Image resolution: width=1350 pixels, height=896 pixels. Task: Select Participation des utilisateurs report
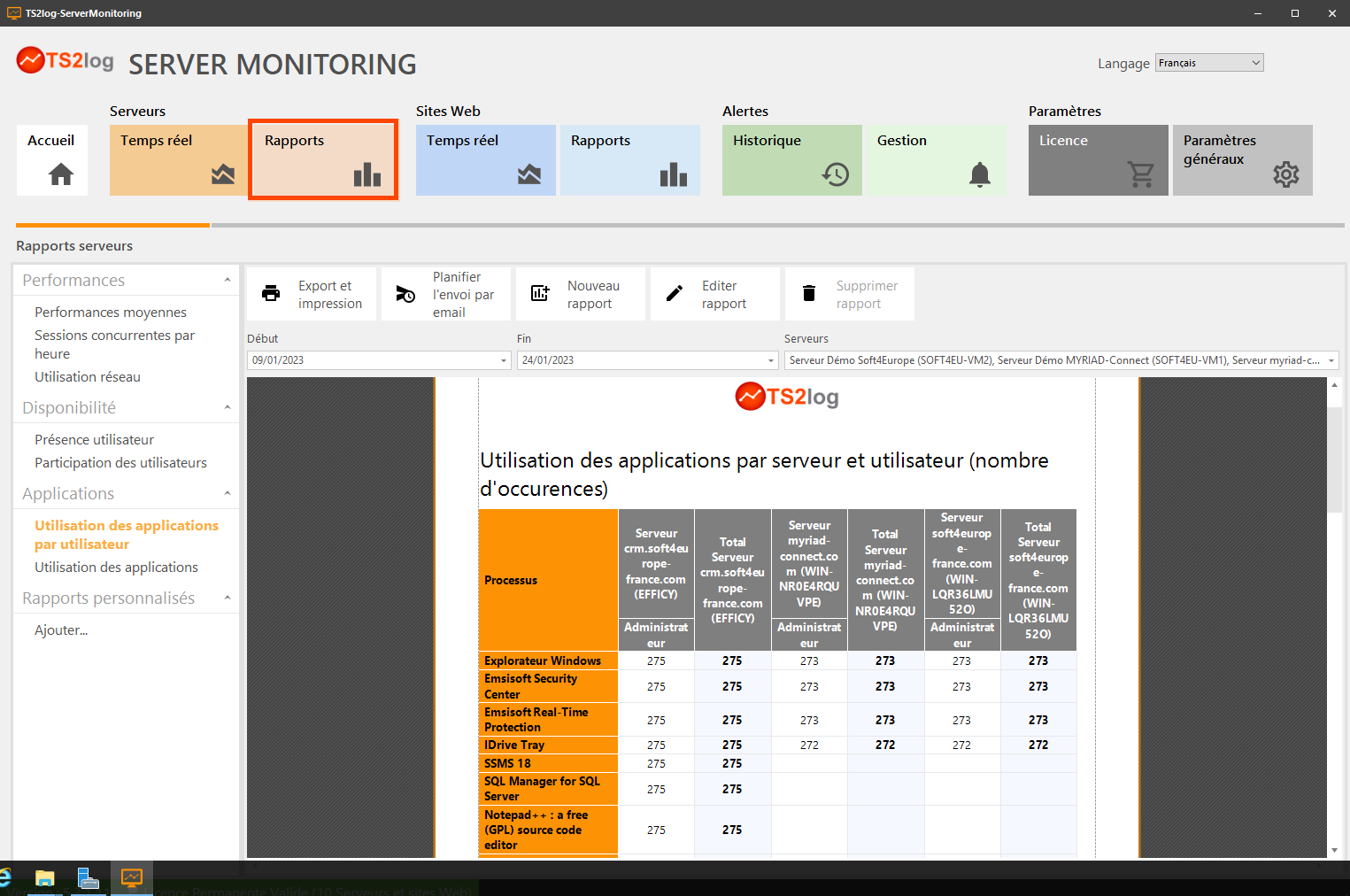(x=120, y=463)
